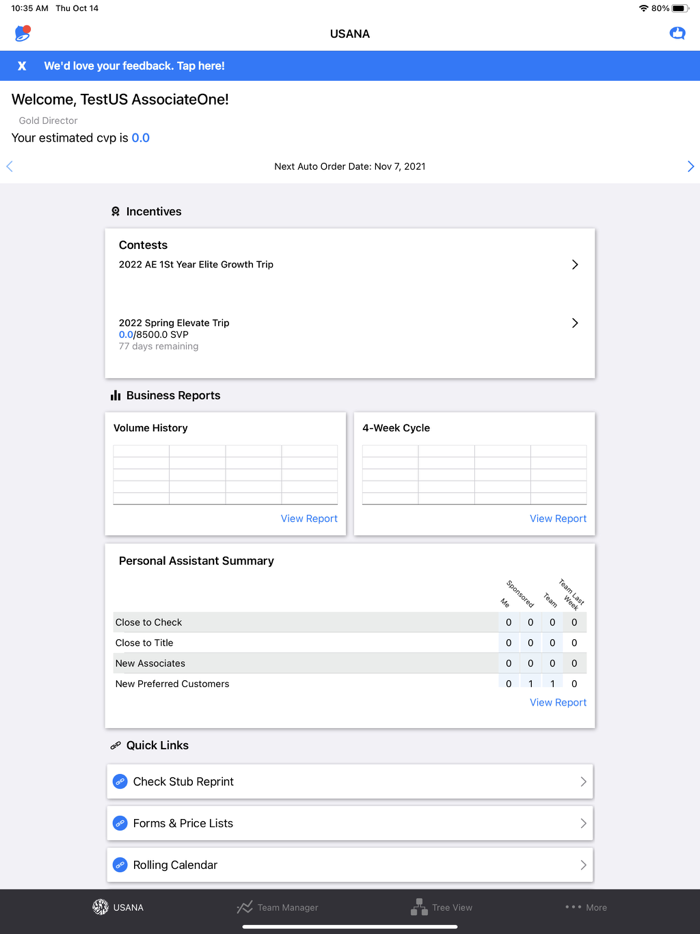Open Rolling Calendar quick link
This screenshot has width=700, height=934.
pyautogui.click(x=350, y=865)
